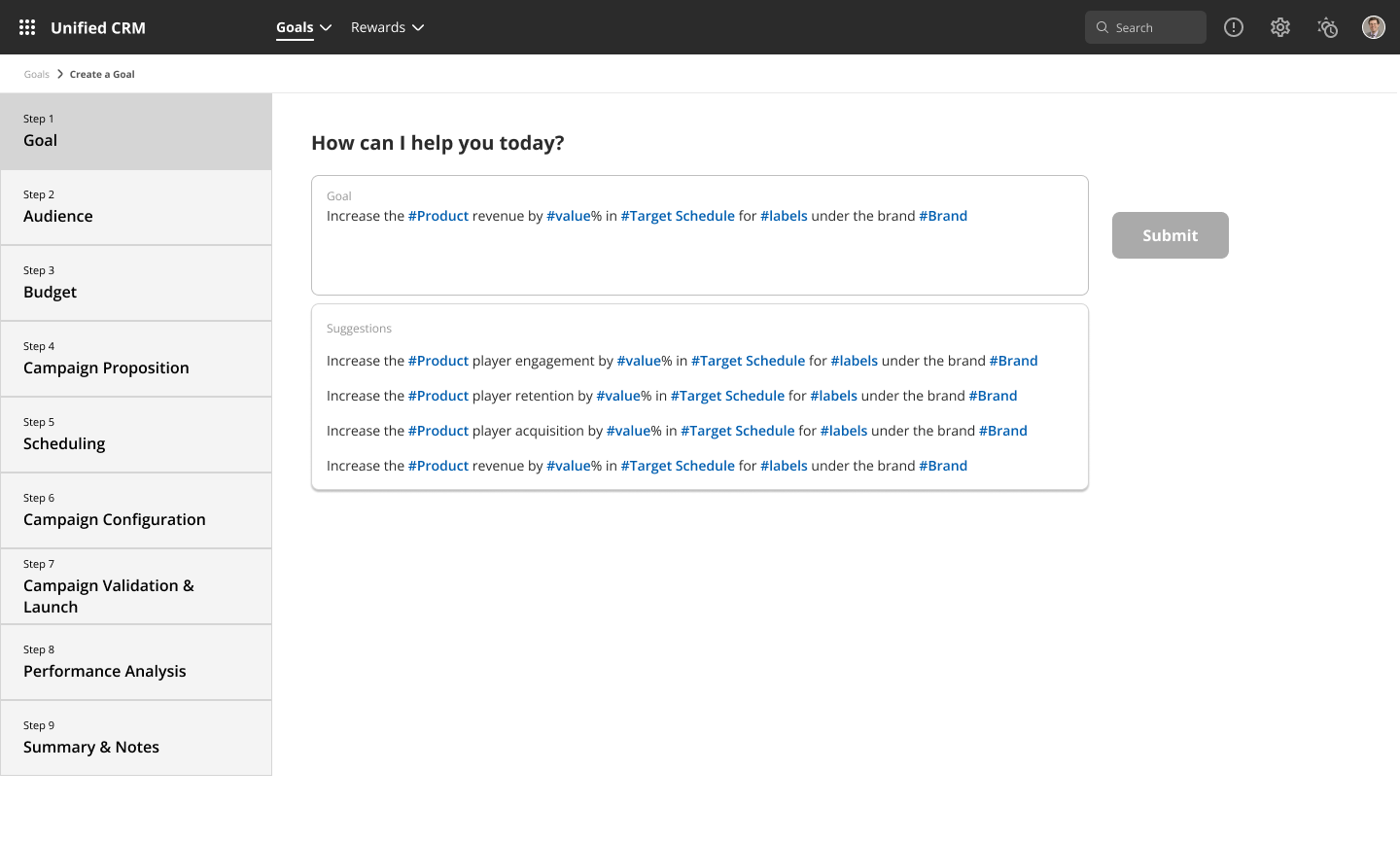Click the Goals breadcrumb link
1400x841 pixels.
[x=37, y=74]
